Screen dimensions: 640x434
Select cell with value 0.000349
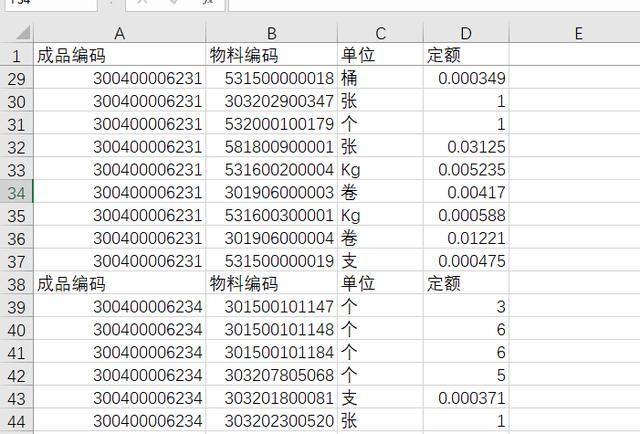[466, 78]
